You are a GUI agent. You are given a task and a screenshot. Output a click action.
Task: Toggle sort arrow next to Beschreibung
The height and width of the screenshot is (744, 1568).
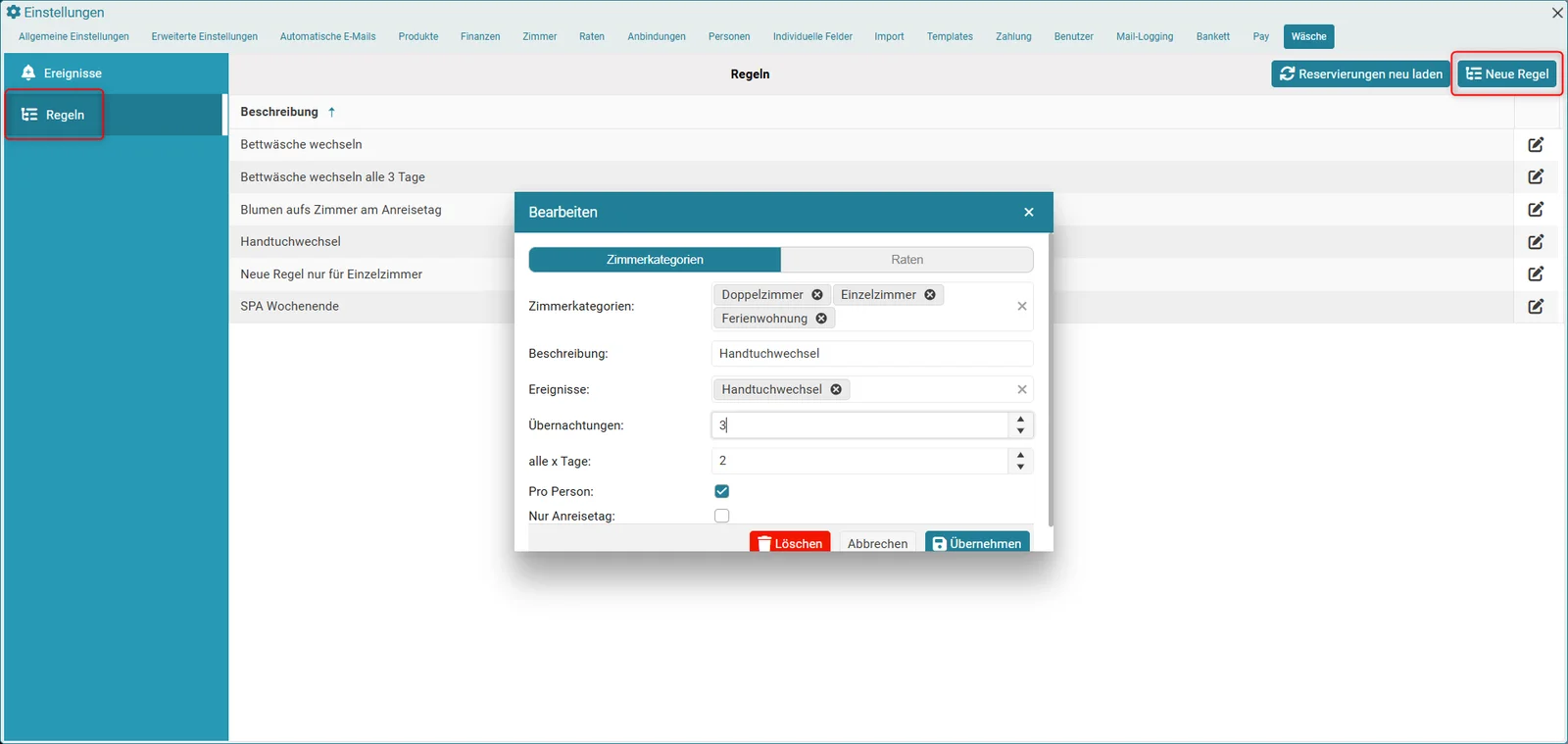(332, 112)
